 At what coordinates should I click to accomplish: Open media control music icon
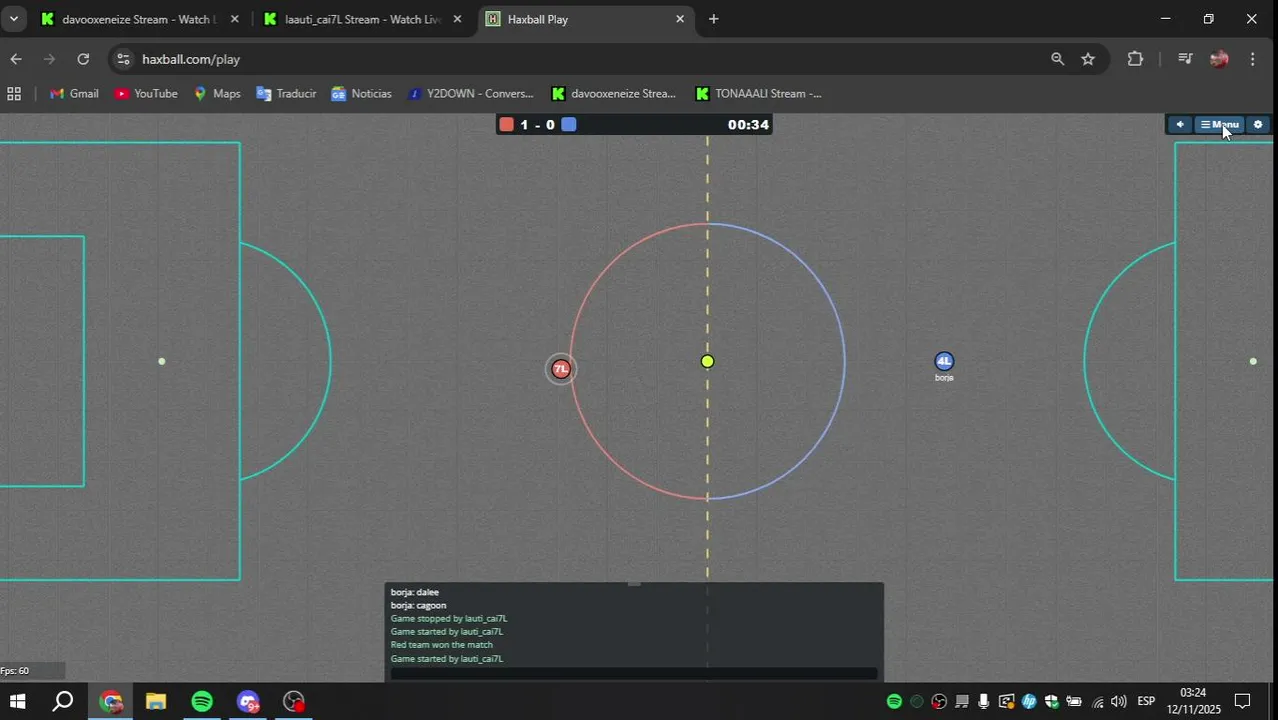coord(1185,59)
